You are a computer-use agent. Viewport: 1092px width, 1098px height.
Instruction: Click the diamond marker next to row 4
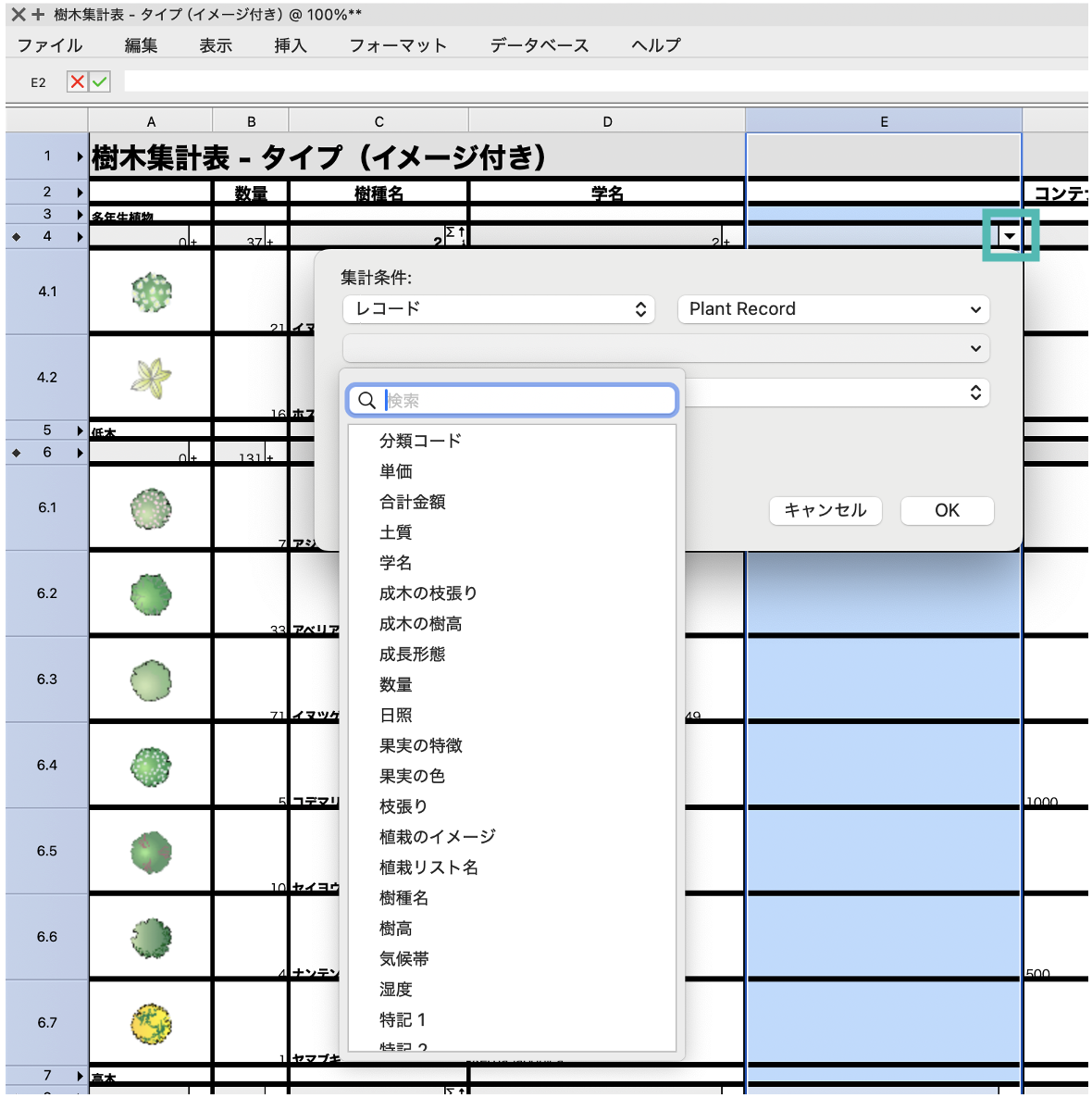tap(16, 237)
